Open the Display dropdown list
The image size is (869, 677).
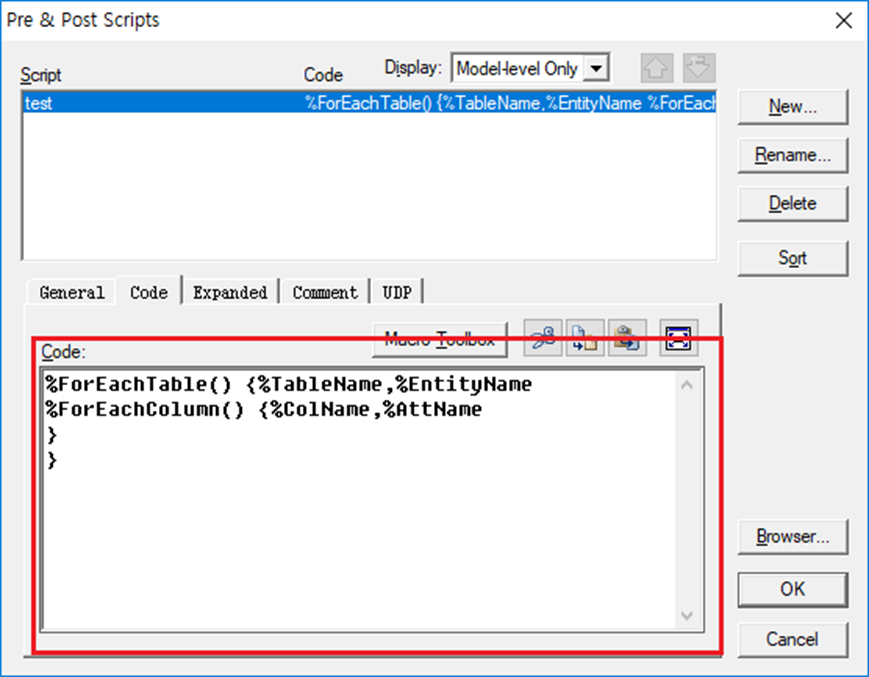point(596,68)
